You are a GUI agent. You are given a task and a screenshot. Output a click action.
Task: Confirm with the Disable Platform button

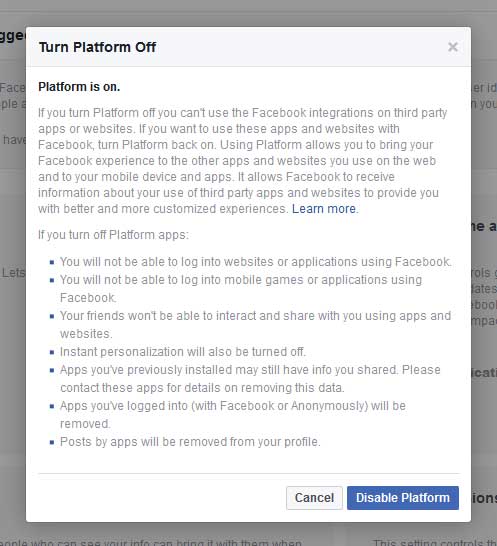click(403, 498)
